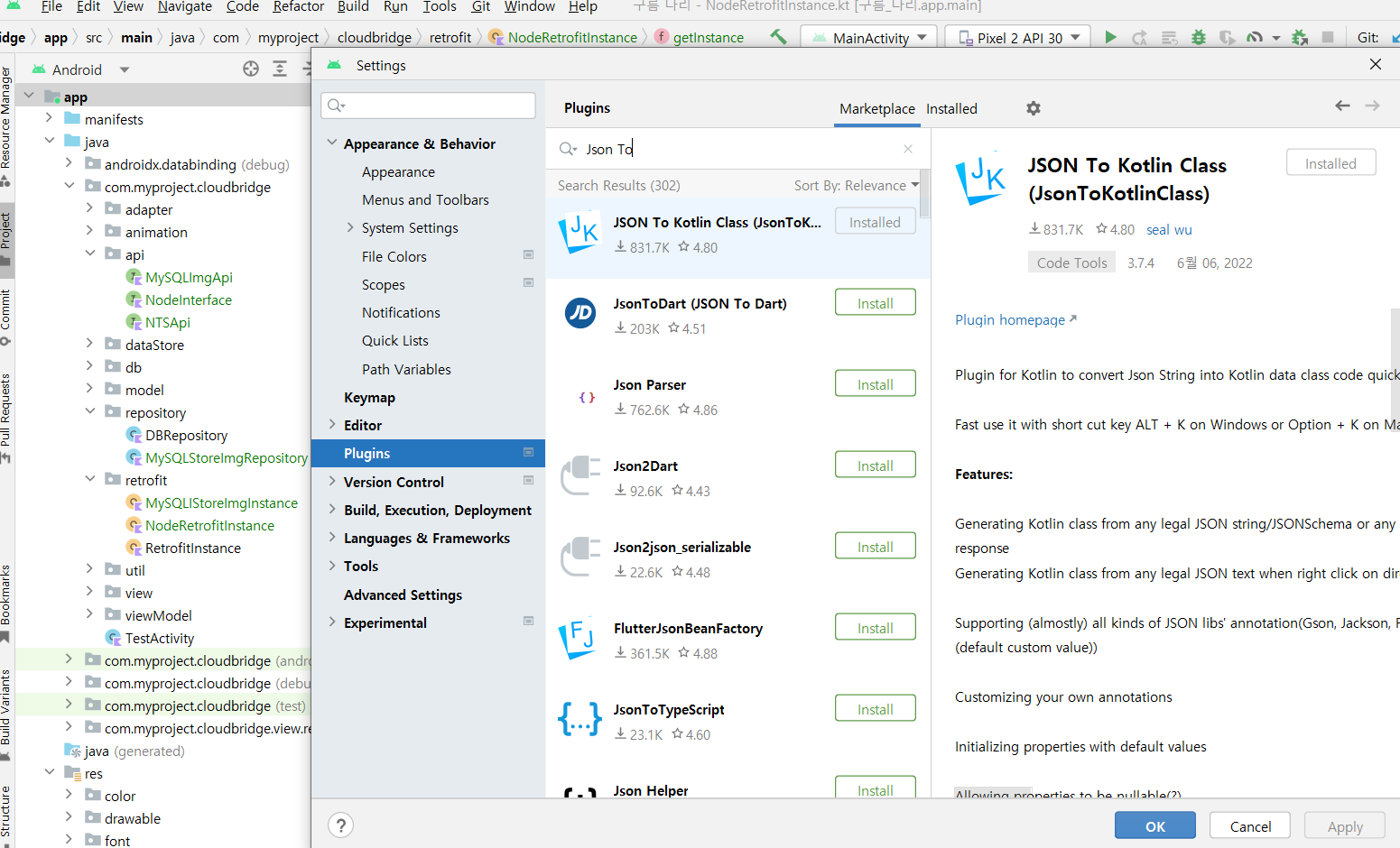This screenshot has width=1400, height=848.
Task: Open the seal wu vendor link
Action: click(1169, 230)
